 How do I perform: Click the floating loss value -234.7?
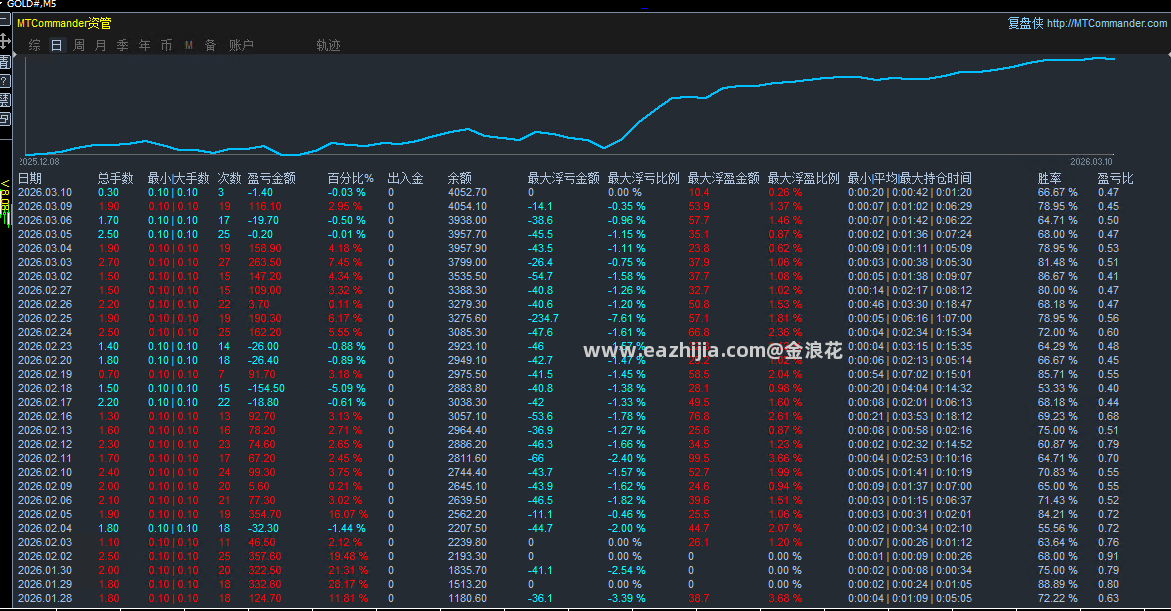coord(543,318)
